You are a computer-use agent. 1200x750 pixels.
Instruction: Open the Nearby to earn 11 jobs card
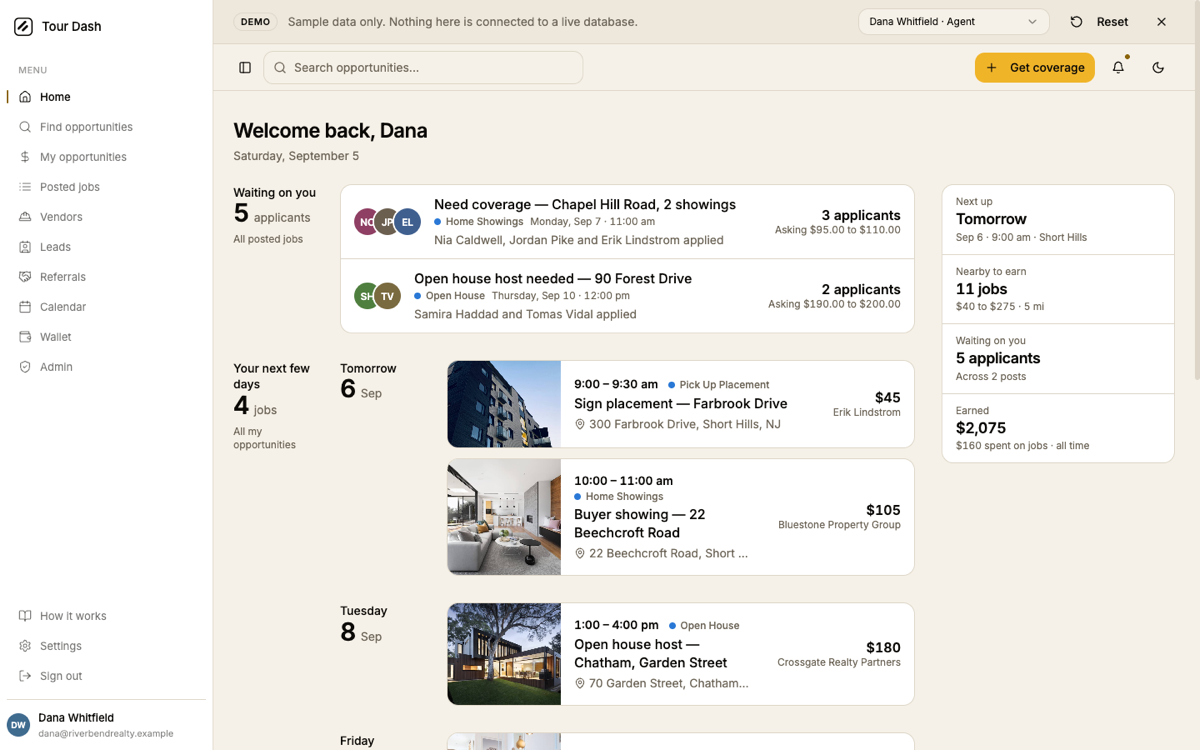(x=1058, y=289)
